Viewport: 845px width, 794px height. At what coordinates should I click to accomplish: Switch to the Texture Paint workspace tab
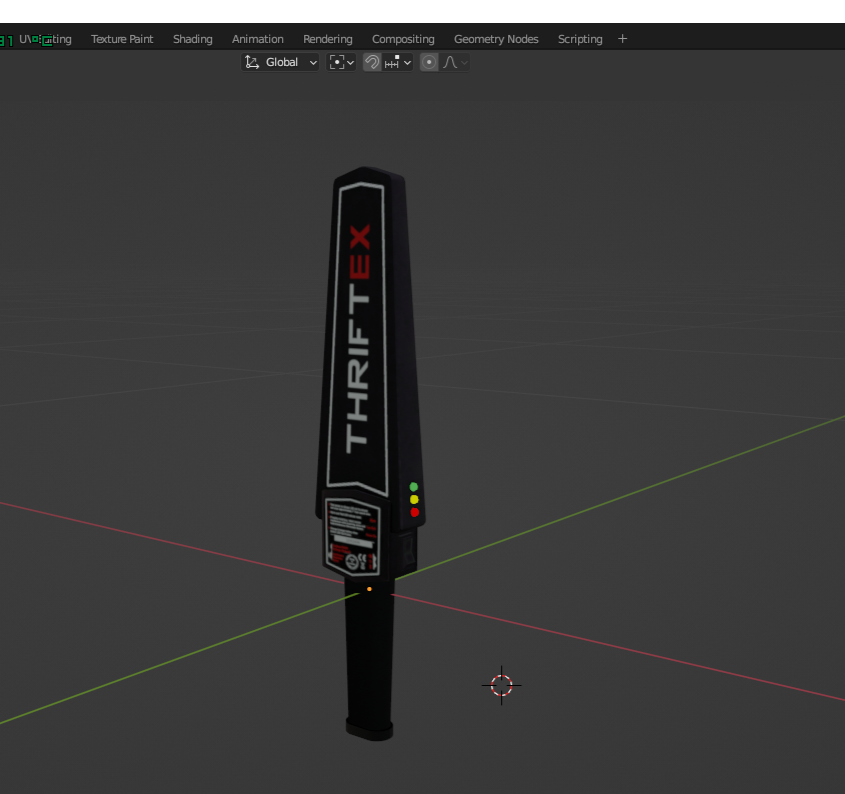(x=122, y=39)
